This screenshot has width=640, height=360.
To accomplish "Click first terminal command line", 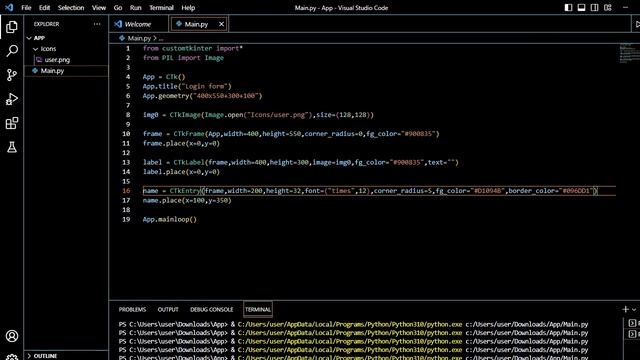I will tap(353, 324).
